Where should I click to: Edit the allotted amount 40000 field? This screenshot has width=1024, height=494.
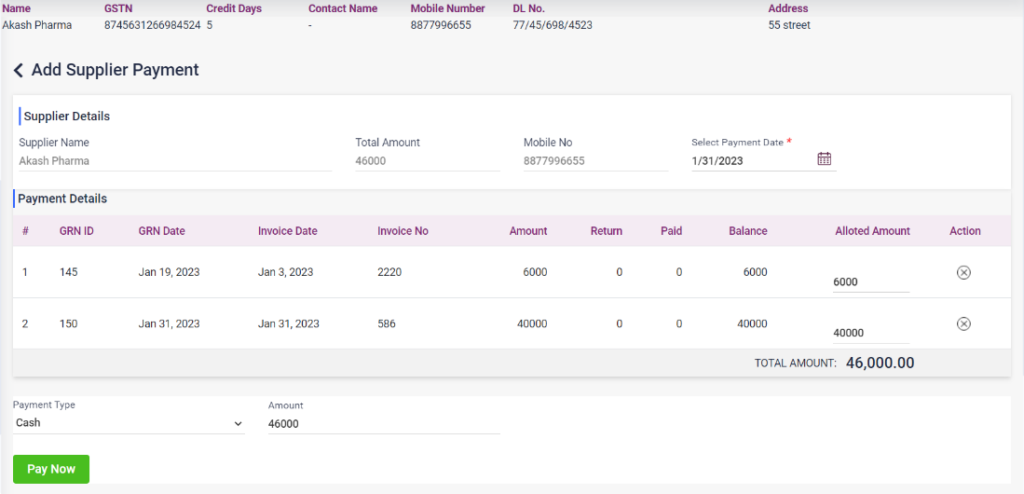pyautogui.click(x=870, y=333)
